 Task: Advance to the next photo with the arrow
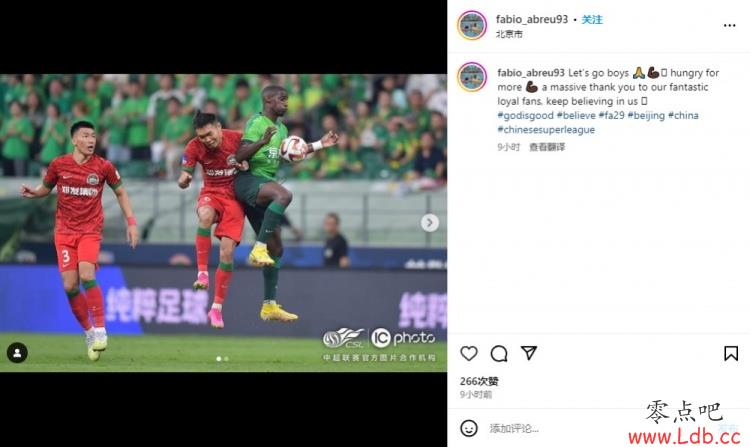(x=430, y=223)
